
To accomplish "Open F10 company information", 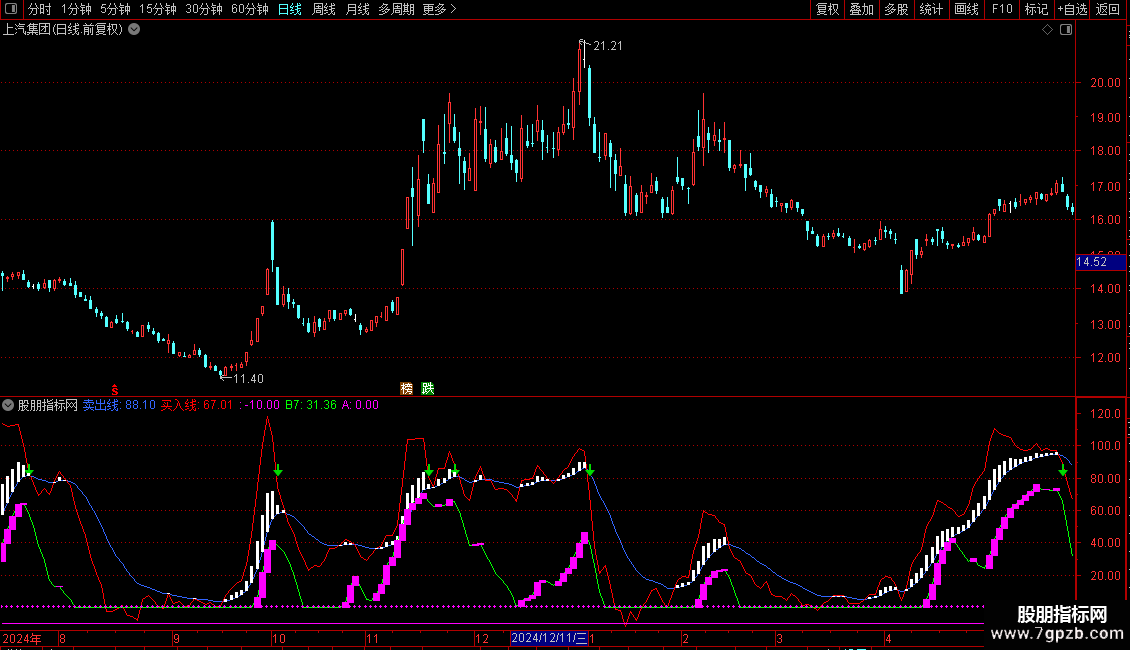I will coord(1002,9).
